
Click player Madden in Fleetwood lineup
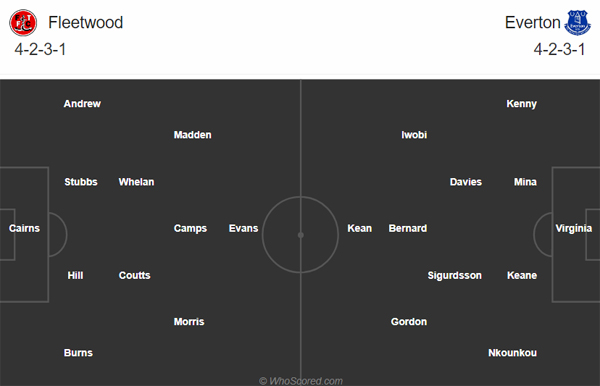tap(192, 135)
